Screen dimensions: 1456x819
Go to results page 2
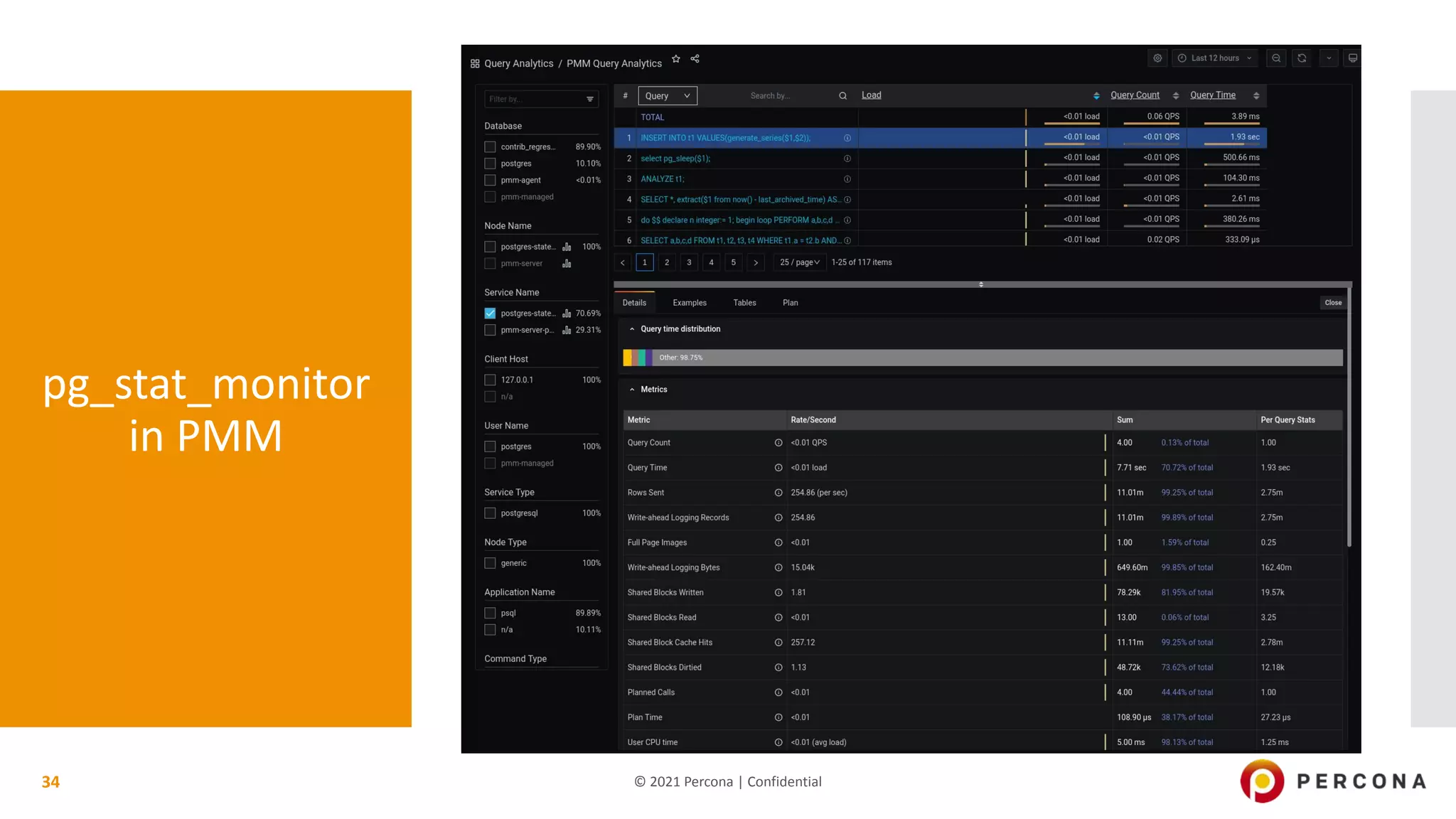pyautogui.click(x=667, y=262)
